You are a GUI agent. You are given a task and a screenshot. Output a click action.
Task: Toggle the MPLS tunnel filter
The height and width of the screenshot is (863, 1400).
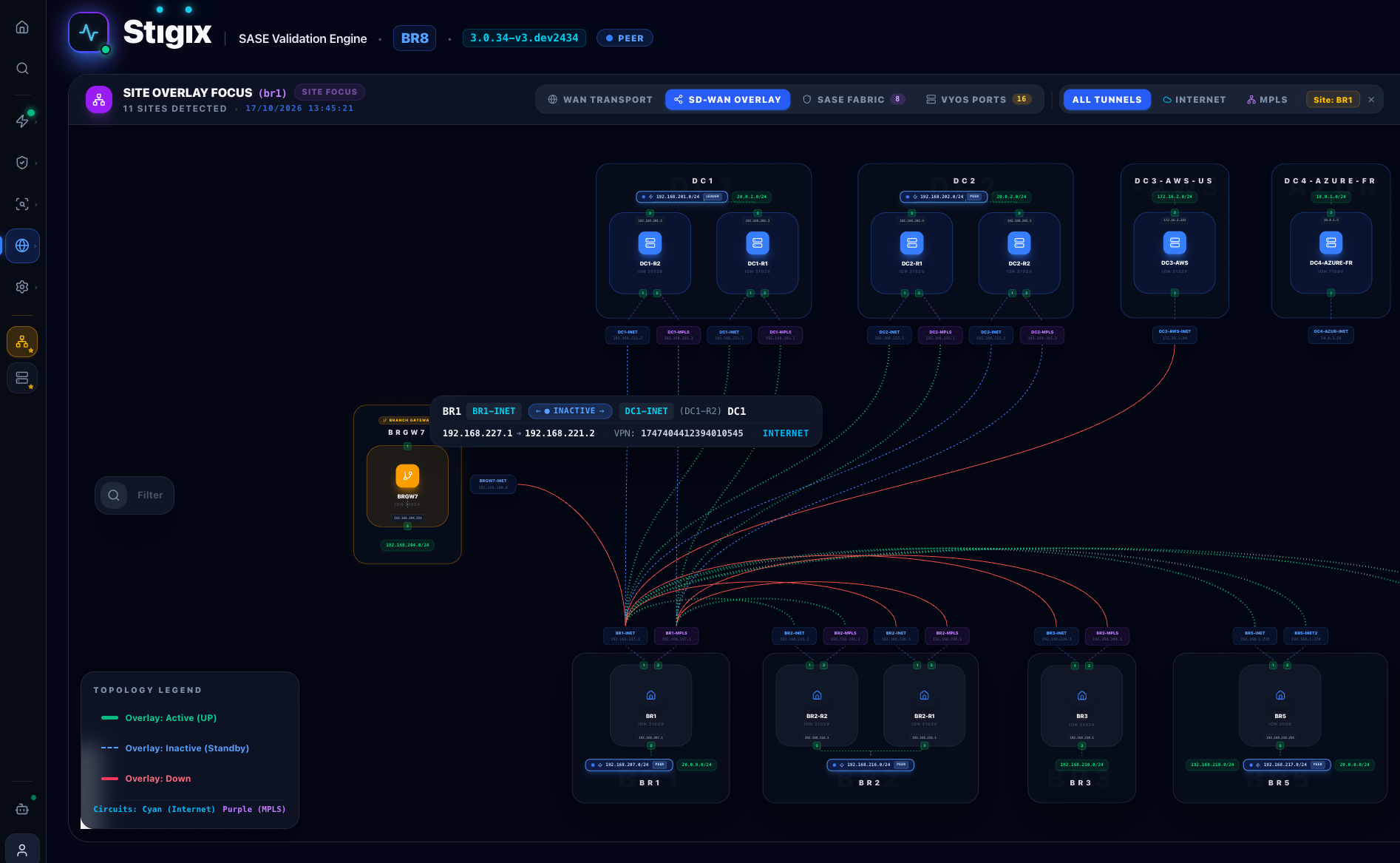1267,100
